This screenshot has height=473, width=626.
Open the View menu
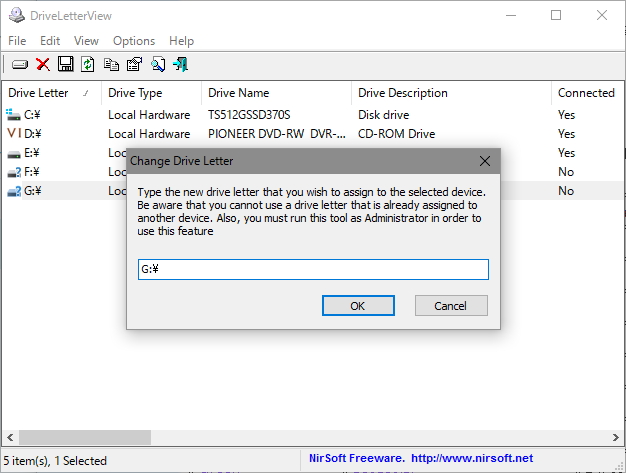(86, 41)
